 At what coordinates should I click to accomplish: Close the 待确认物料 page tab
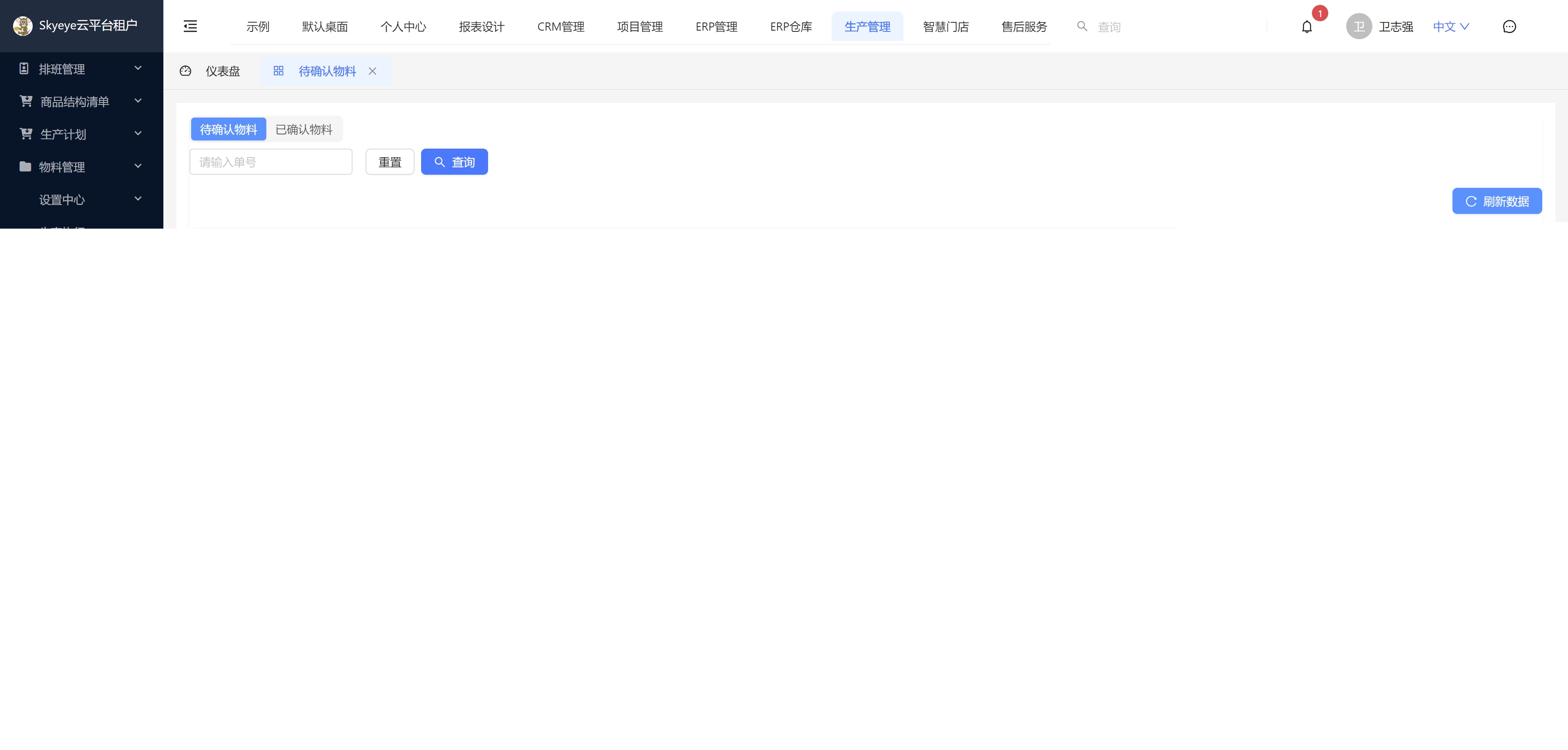pos(372,71)
